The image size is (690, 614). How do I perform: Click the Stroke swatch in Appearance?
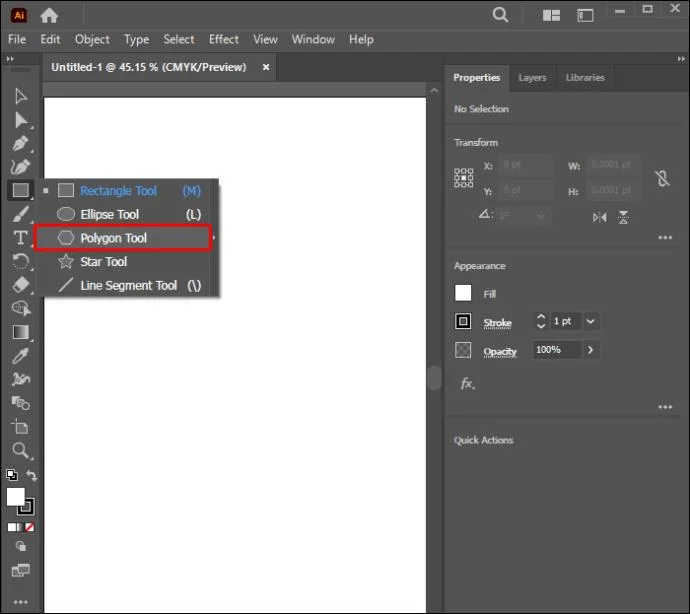[x=463, y=321]
